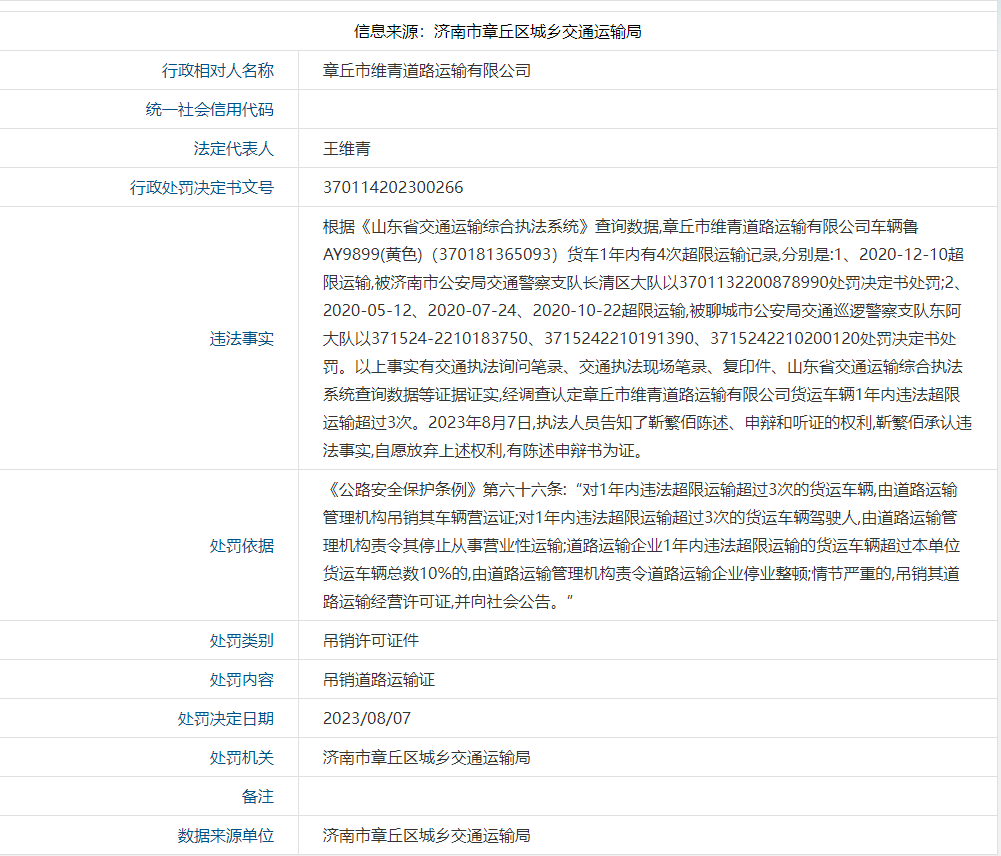Select the legal representative value '王维青'

347,148
